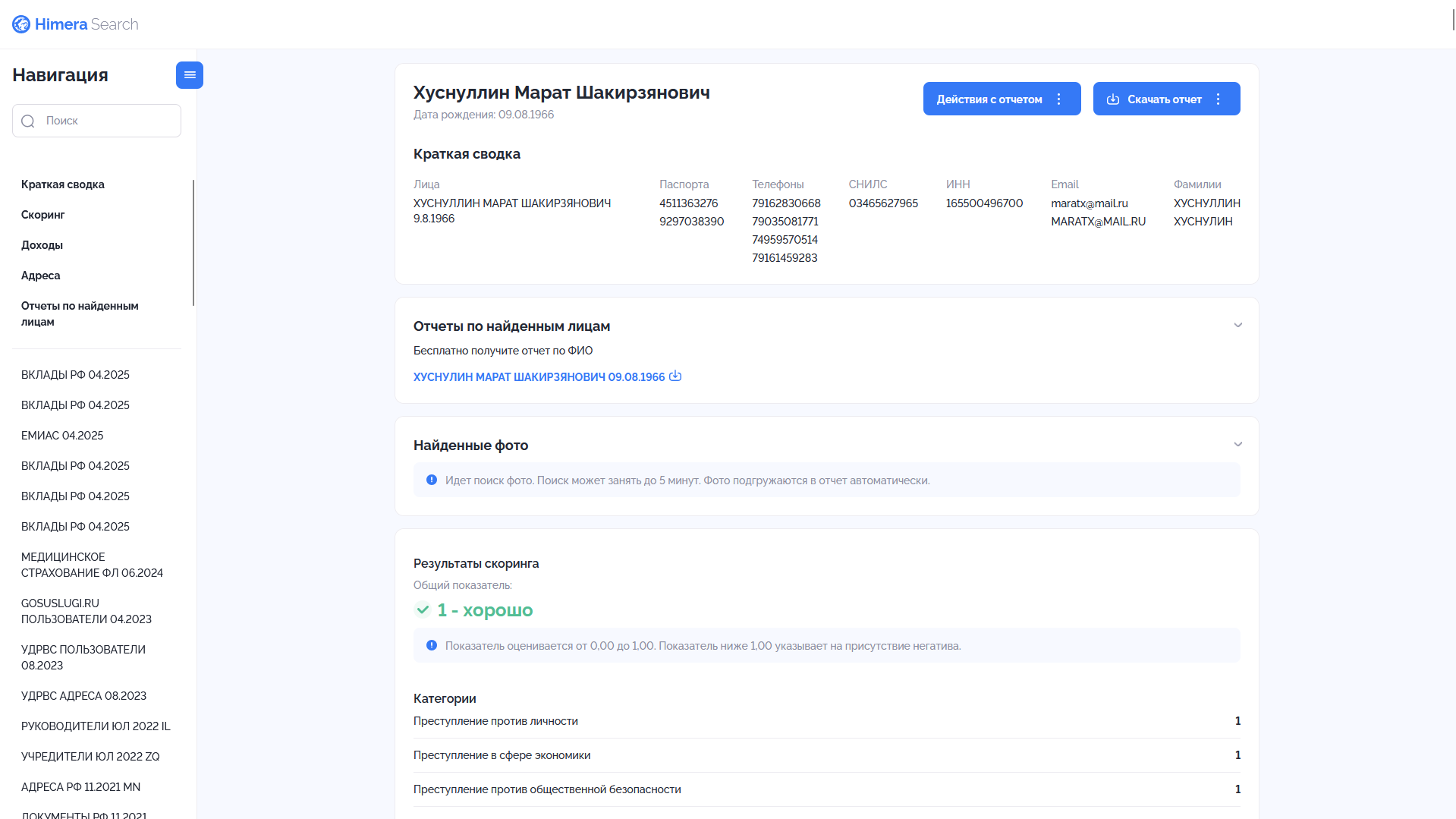
Task: Open МЕДИЦИНСКОЕ СТРАХОВАНИЕ ФЛ 06.2024 entry
Action: point(92,565)
